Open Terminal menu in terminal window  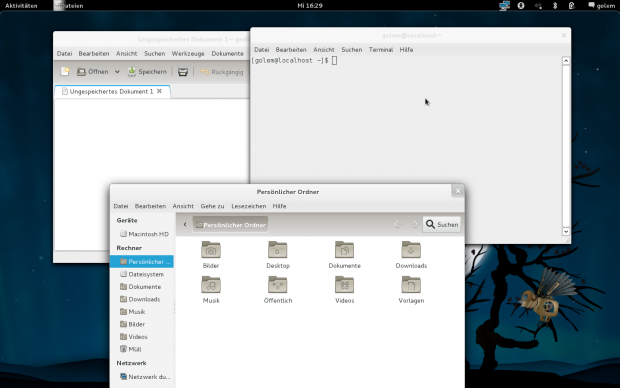(x=381, y=49)
